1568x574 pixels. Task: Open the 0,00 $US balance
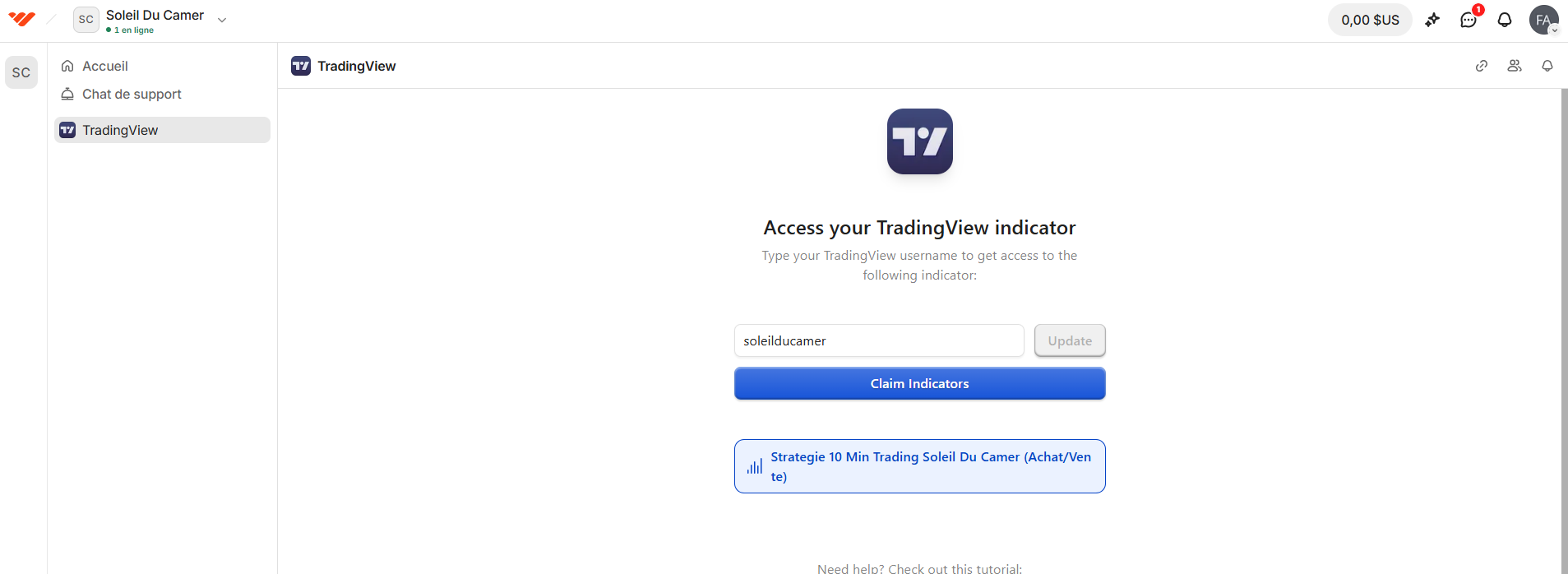pos(1370,20)
